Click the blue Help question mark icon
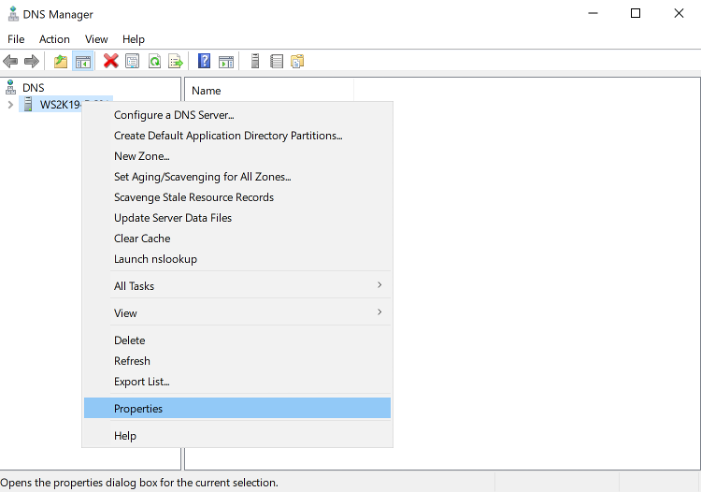702x492 pixels. (x=204, y=62)
